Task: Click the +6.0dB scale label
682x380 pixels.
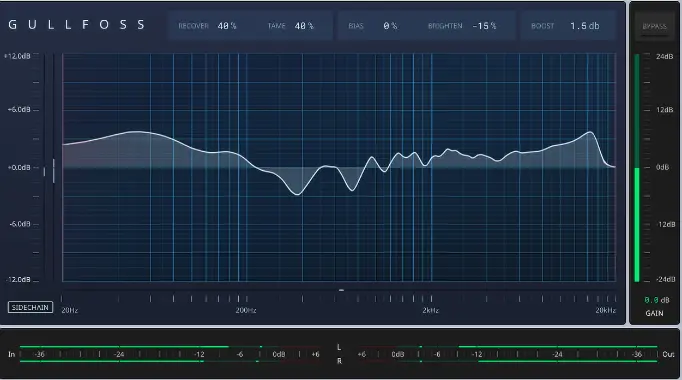Action: [x=19, y=110]
